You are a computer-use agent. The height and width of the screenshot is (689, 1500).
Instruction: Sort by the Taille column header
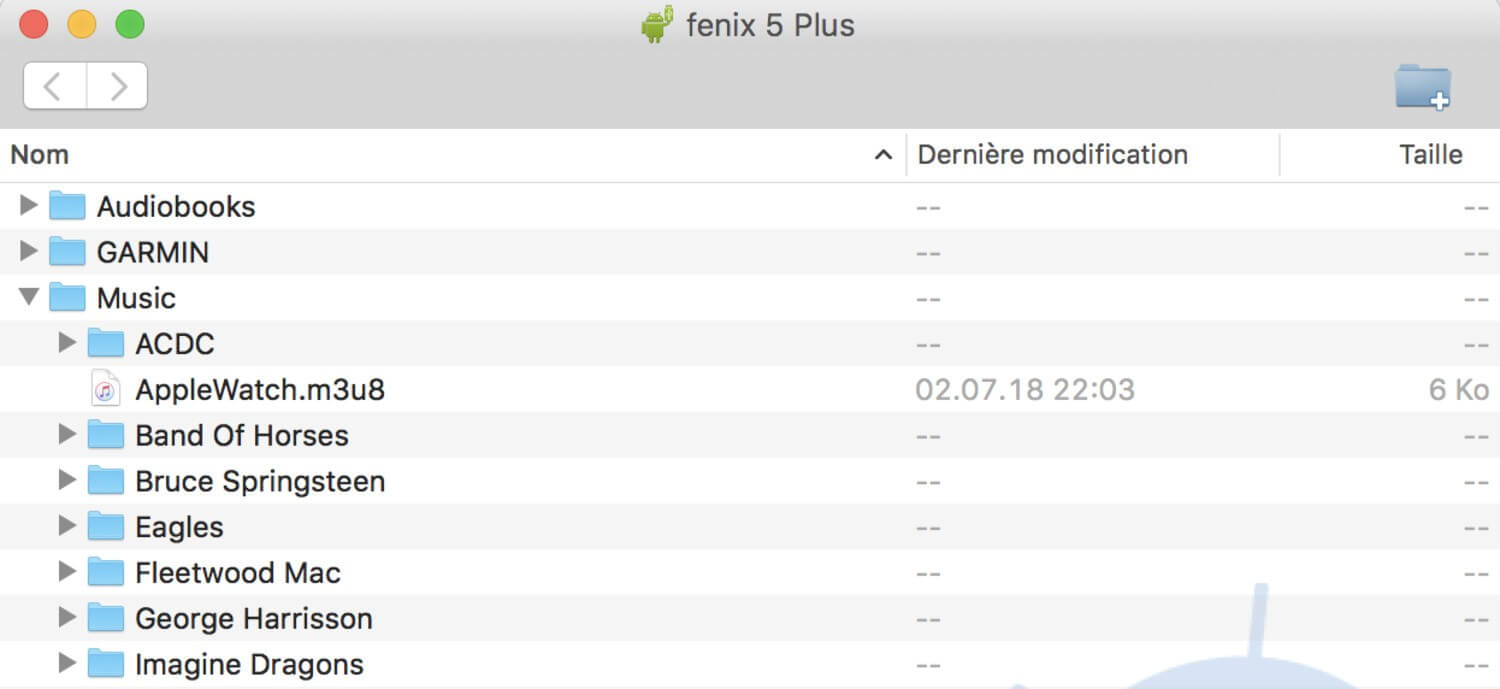pyautogui.click(x=1390, y=155)
